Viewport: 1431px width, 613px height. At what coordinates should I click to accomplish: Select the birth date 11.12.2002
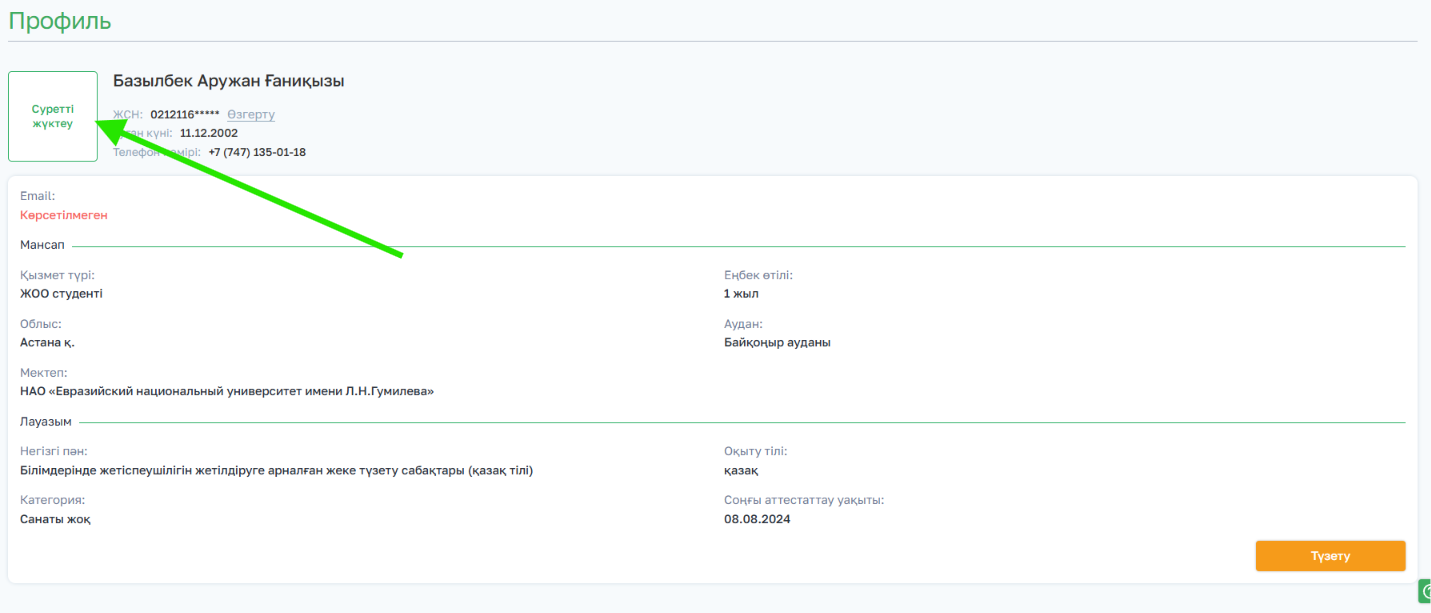tap(209, 133)
